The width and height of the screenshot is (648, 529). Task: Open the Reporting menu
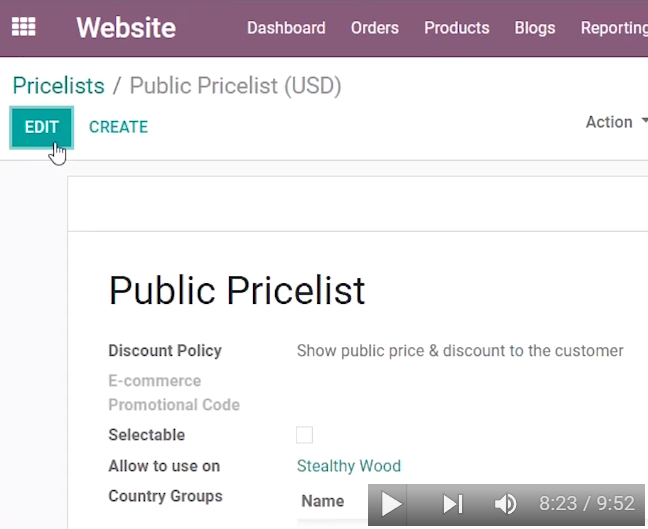tap(614, 28)
